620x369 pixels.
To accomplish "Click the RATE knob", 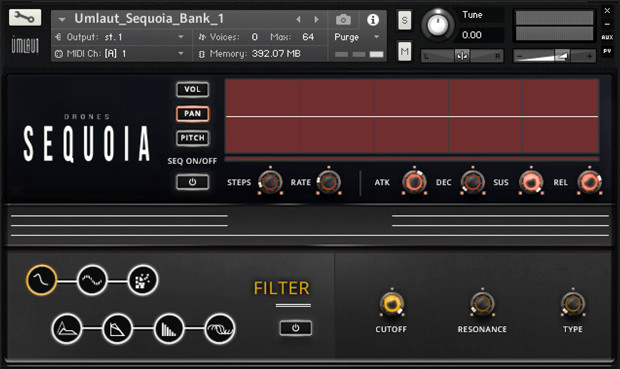I will point(329,182).
